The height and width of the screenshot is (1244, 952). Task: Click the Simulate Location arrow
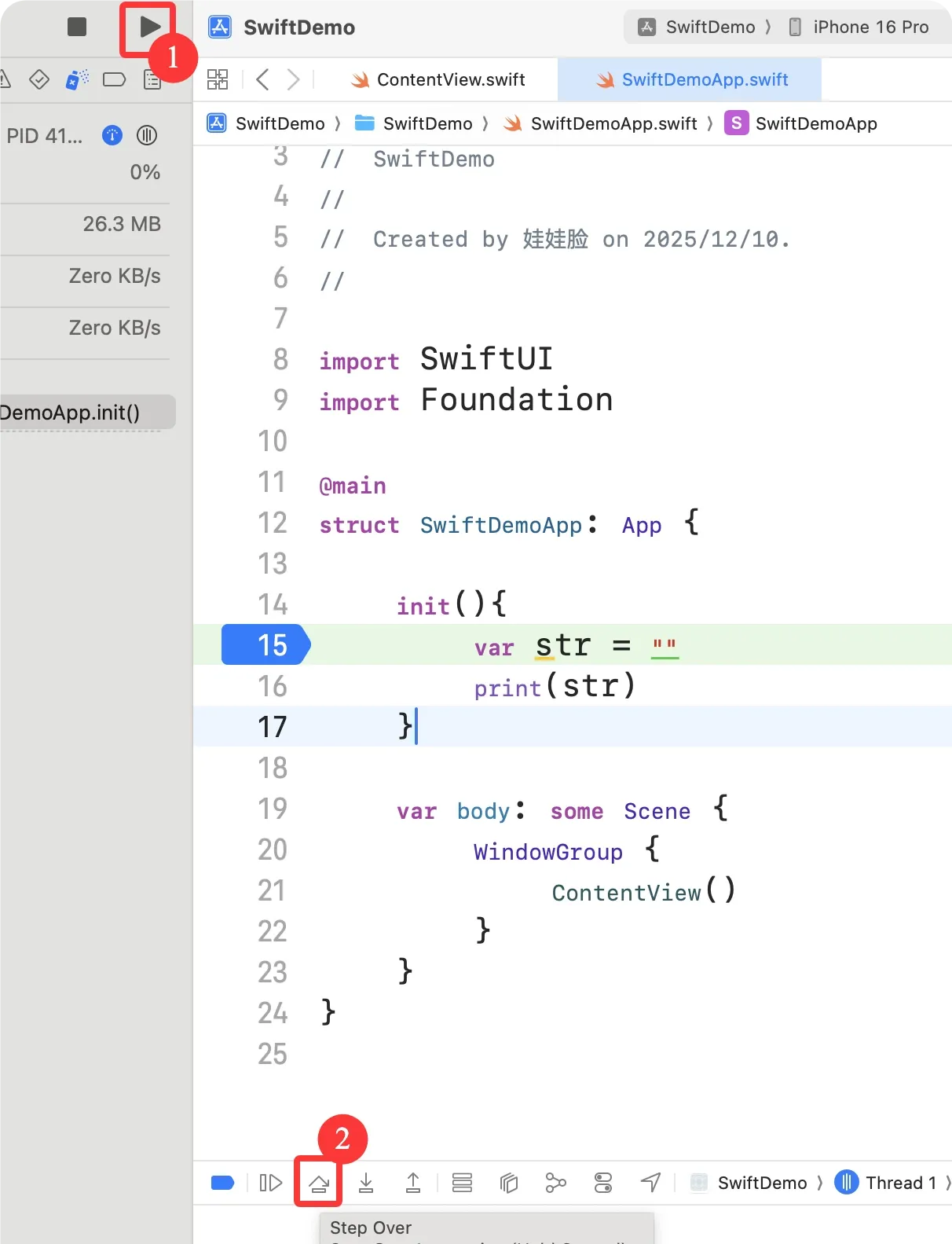pos(651,1182)
